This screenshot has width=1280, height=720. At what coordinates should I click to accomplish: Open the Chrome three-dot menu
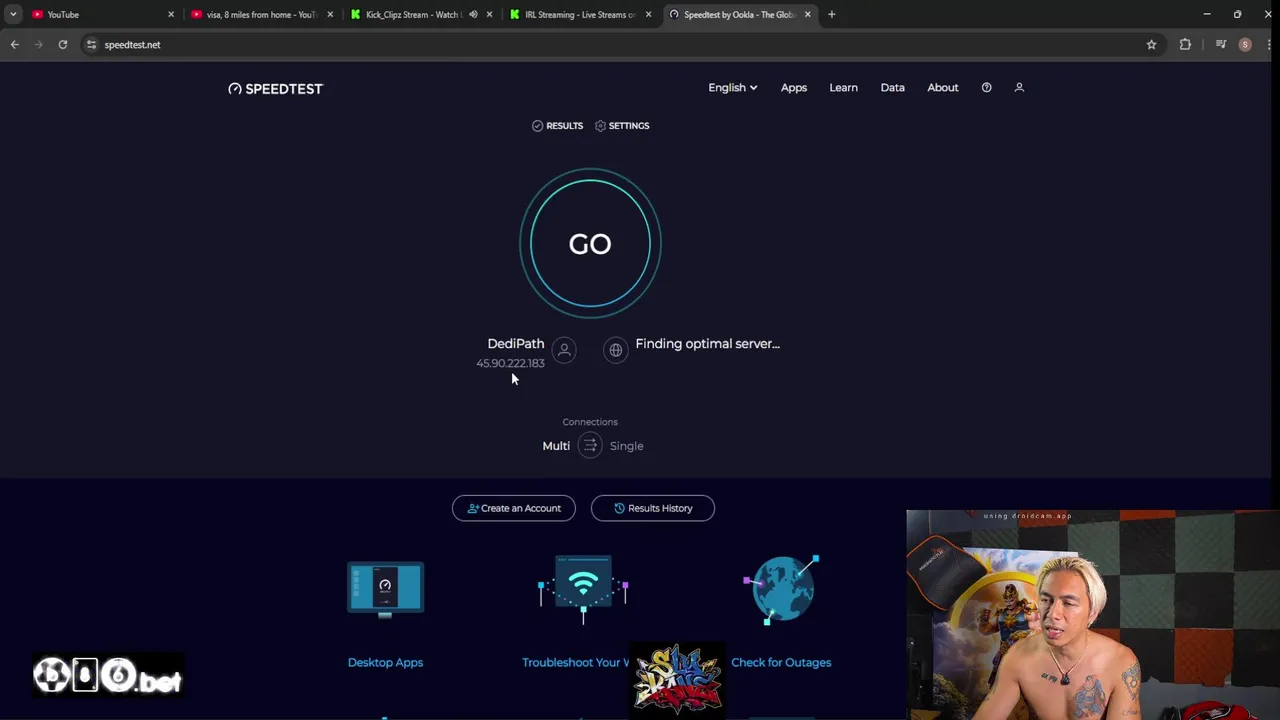point(1267,45)
